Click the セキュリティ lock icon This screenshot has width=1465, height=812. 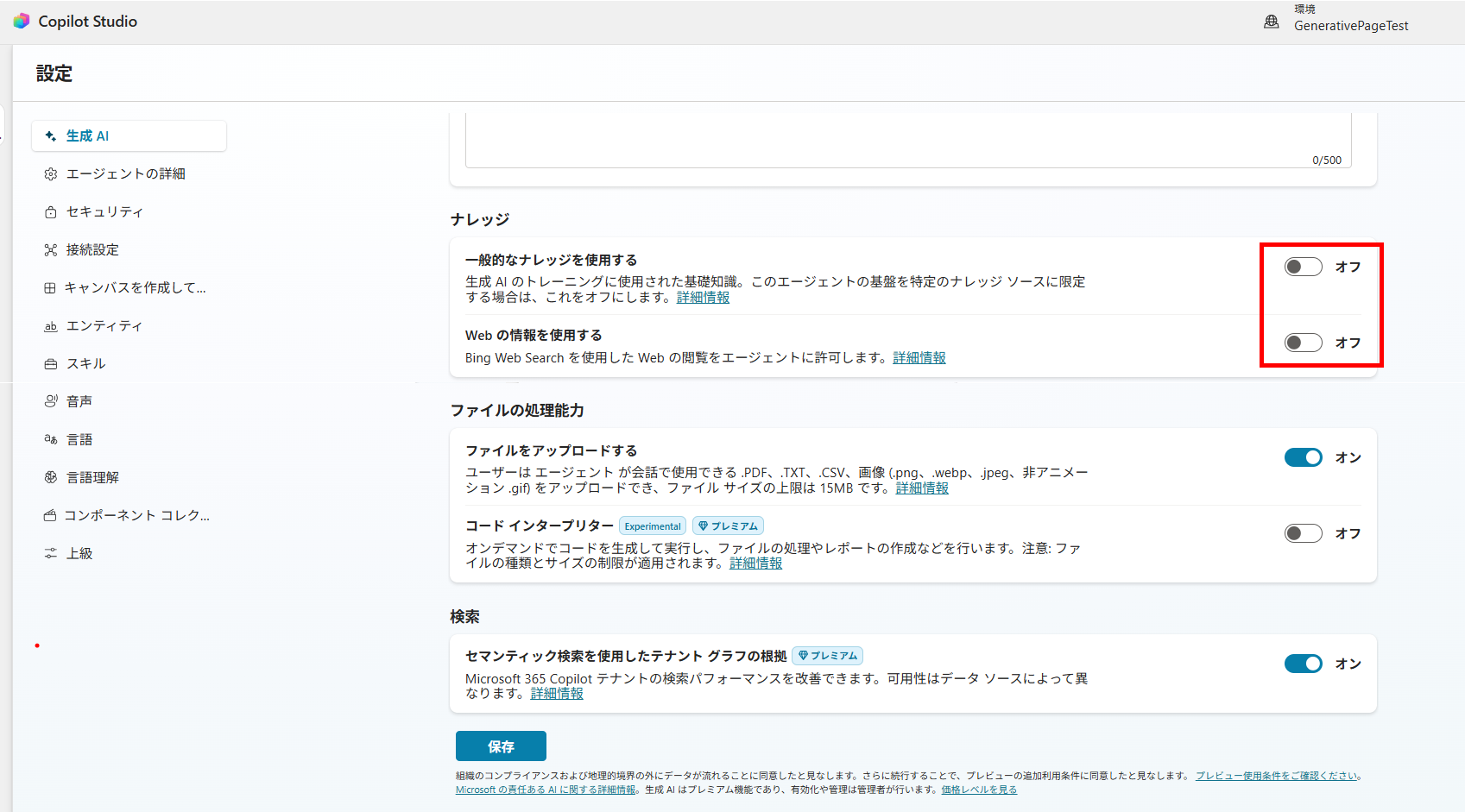point(51,212)
